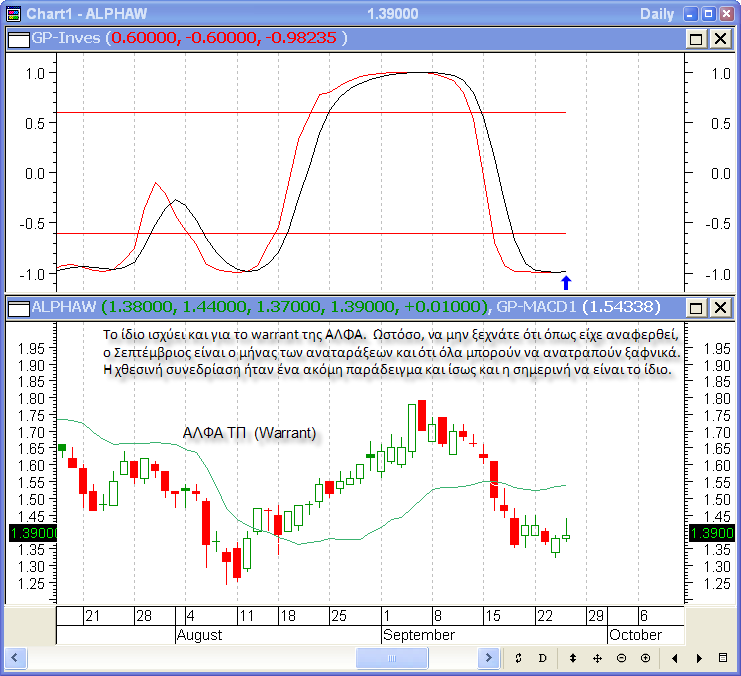
Task: Zoom in using the plus magnifier
Action: 645,658
